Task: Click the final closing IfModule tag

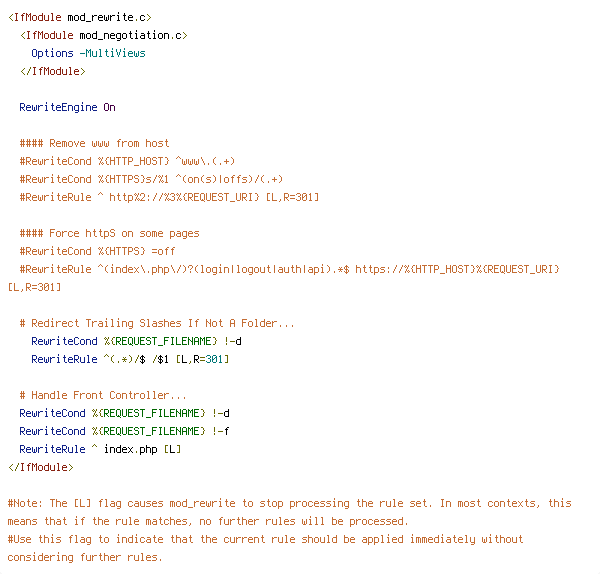Action: (41, 467)
